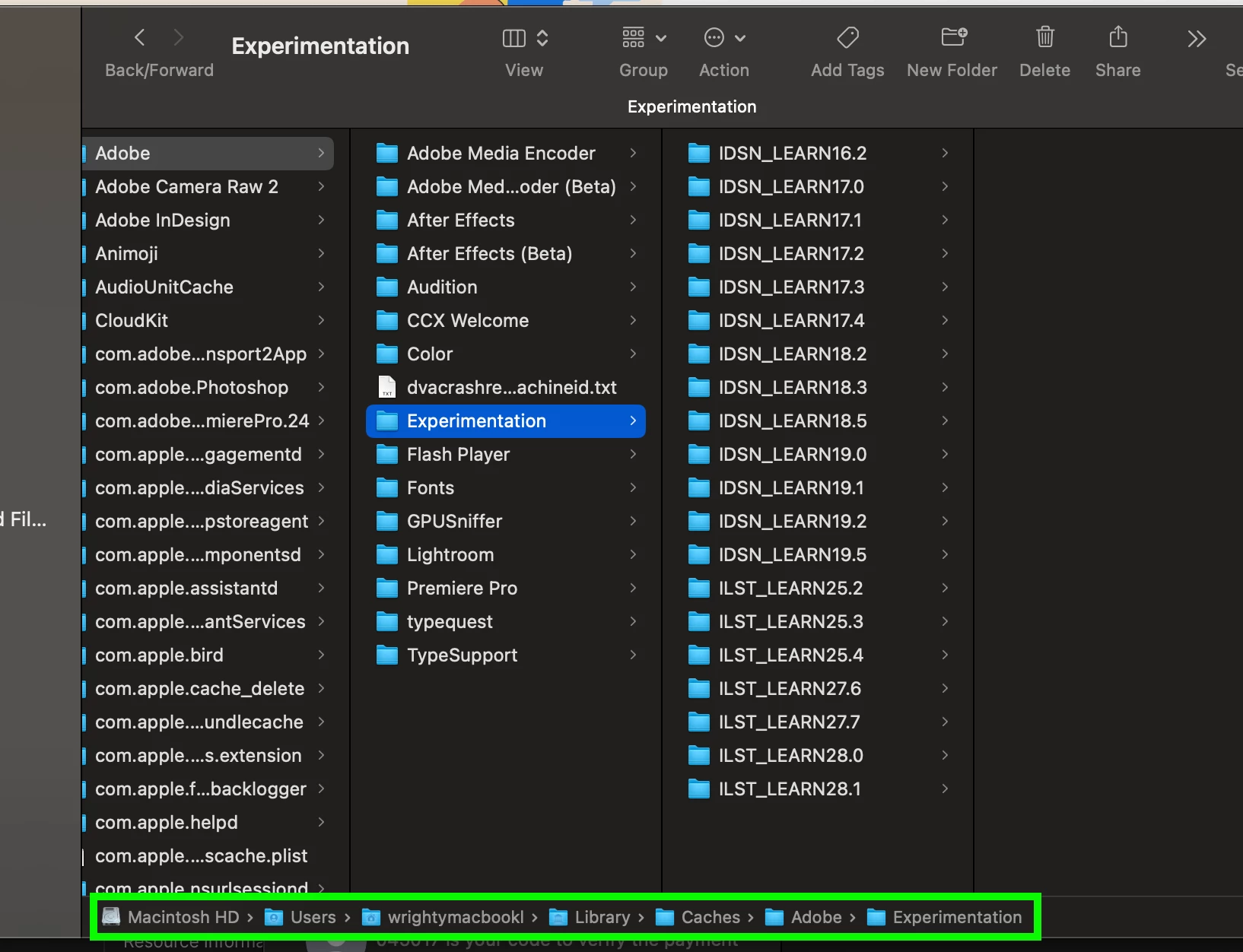Select com.apple.assistantd in first column
Viewport: 1243px width, 952px height.
pos(208,589)
